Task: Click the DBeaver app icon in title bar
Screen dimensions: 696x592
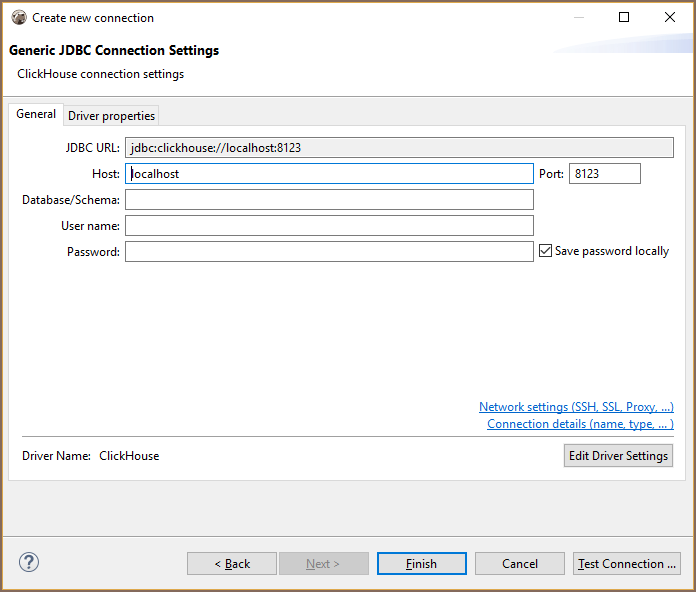Action: click(x=19, y=18)
